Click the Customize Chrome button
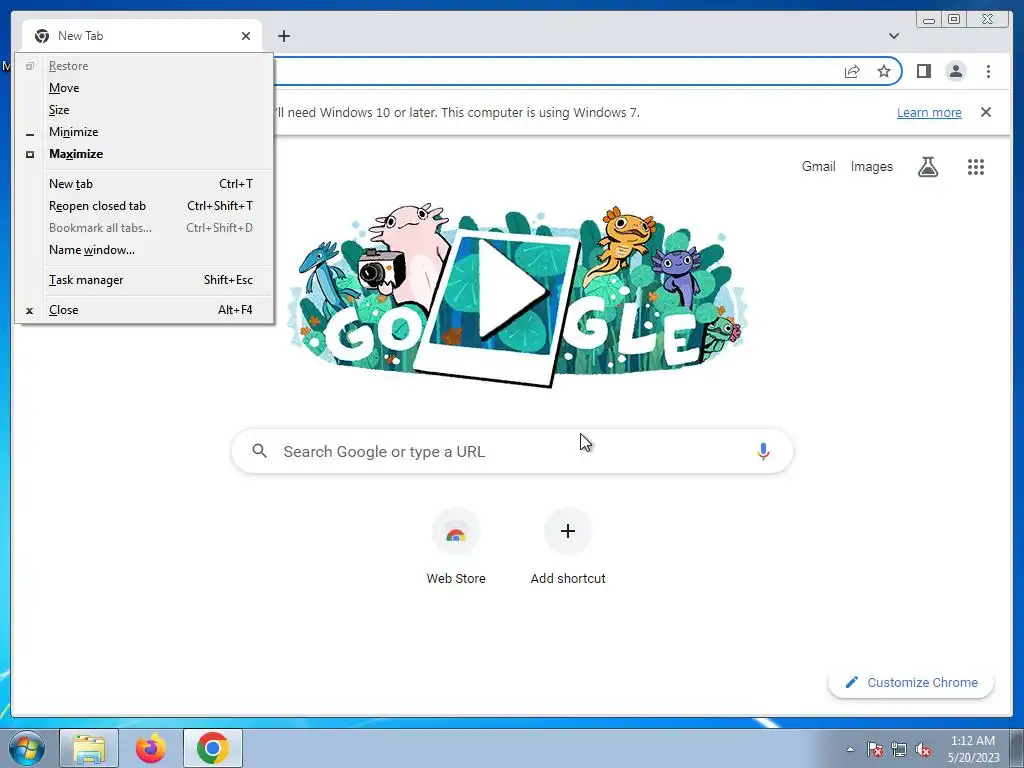The height and width of the screenshot is (768, 1024). click(911, 682)
